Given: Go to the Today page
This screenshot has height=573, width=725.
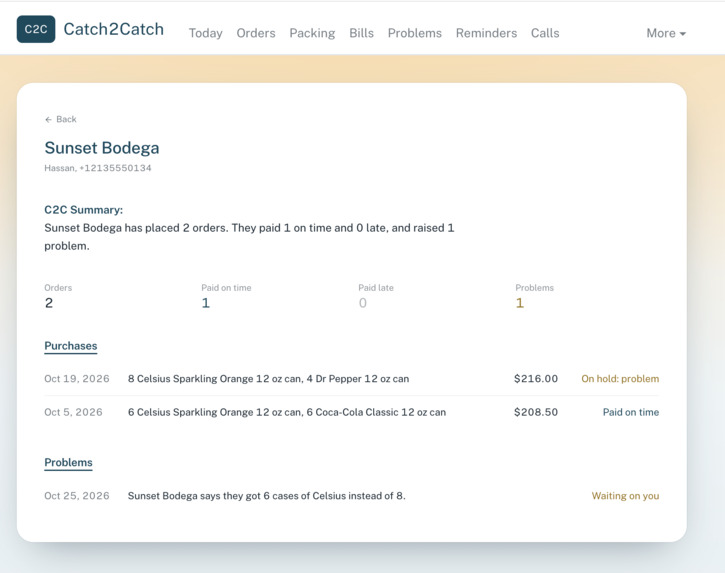Looking at the screenshot, I should (205, 33).
